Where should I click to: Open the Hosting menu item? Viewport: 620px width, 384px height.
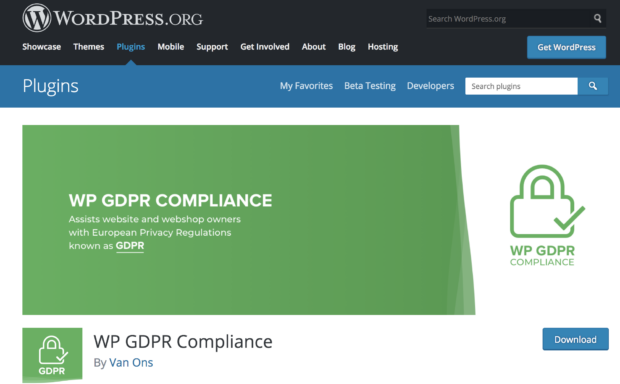click(383, 47)
